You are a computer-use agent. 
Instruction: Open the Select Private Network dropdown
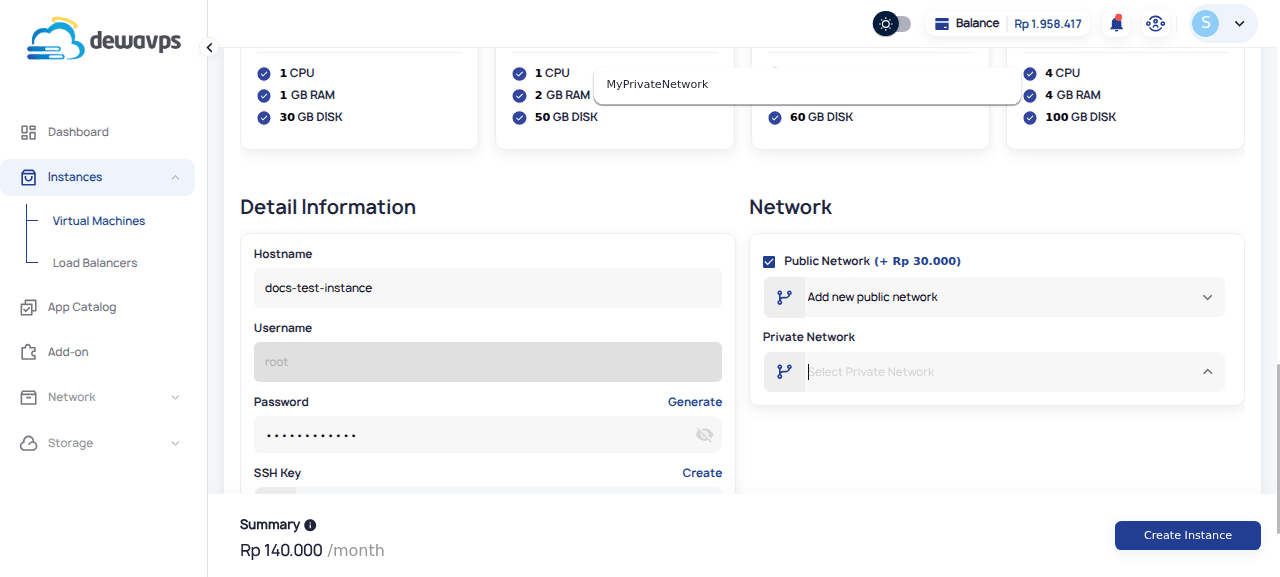(x=1000, y=371)
